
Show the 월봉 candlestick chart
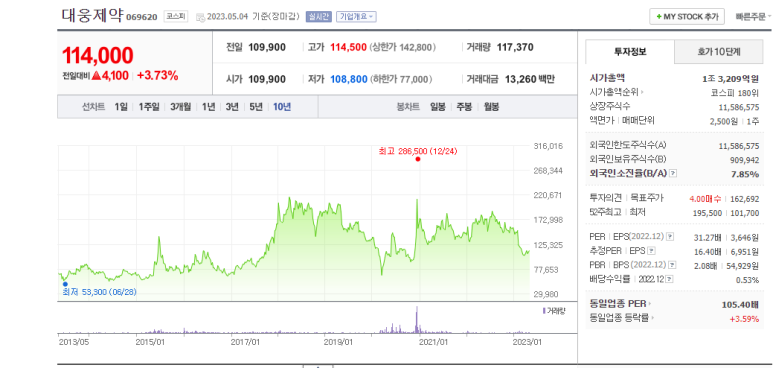pyautogui.click(x=491, y=107)
